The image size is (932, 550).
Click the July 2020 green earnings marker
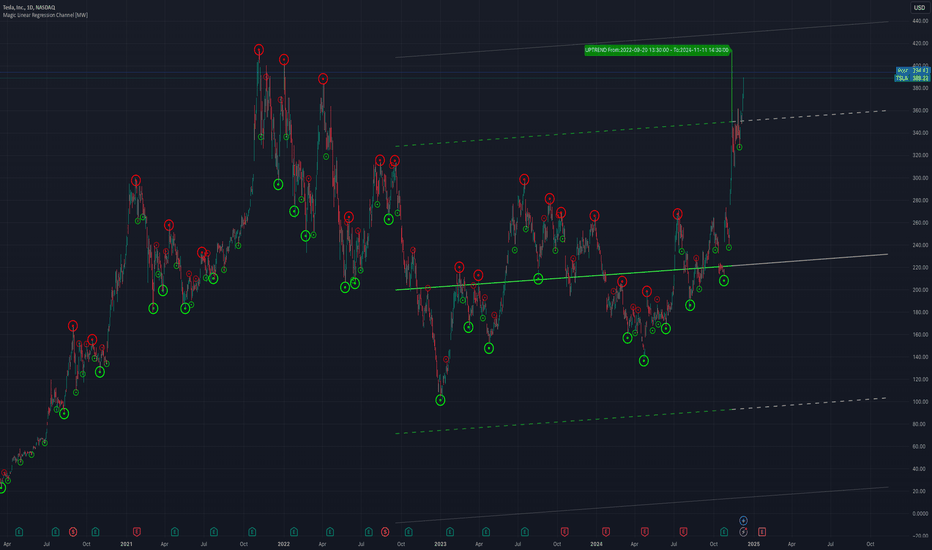click(x=55, y=532)
